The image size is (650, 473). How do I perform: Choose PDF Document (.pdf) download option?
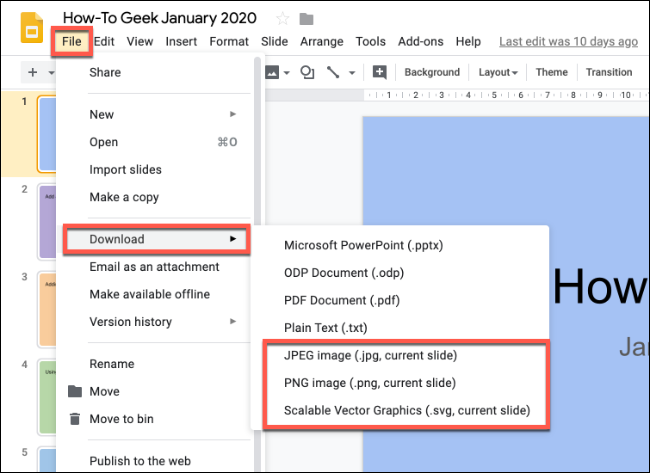click(x=342, y=300)
